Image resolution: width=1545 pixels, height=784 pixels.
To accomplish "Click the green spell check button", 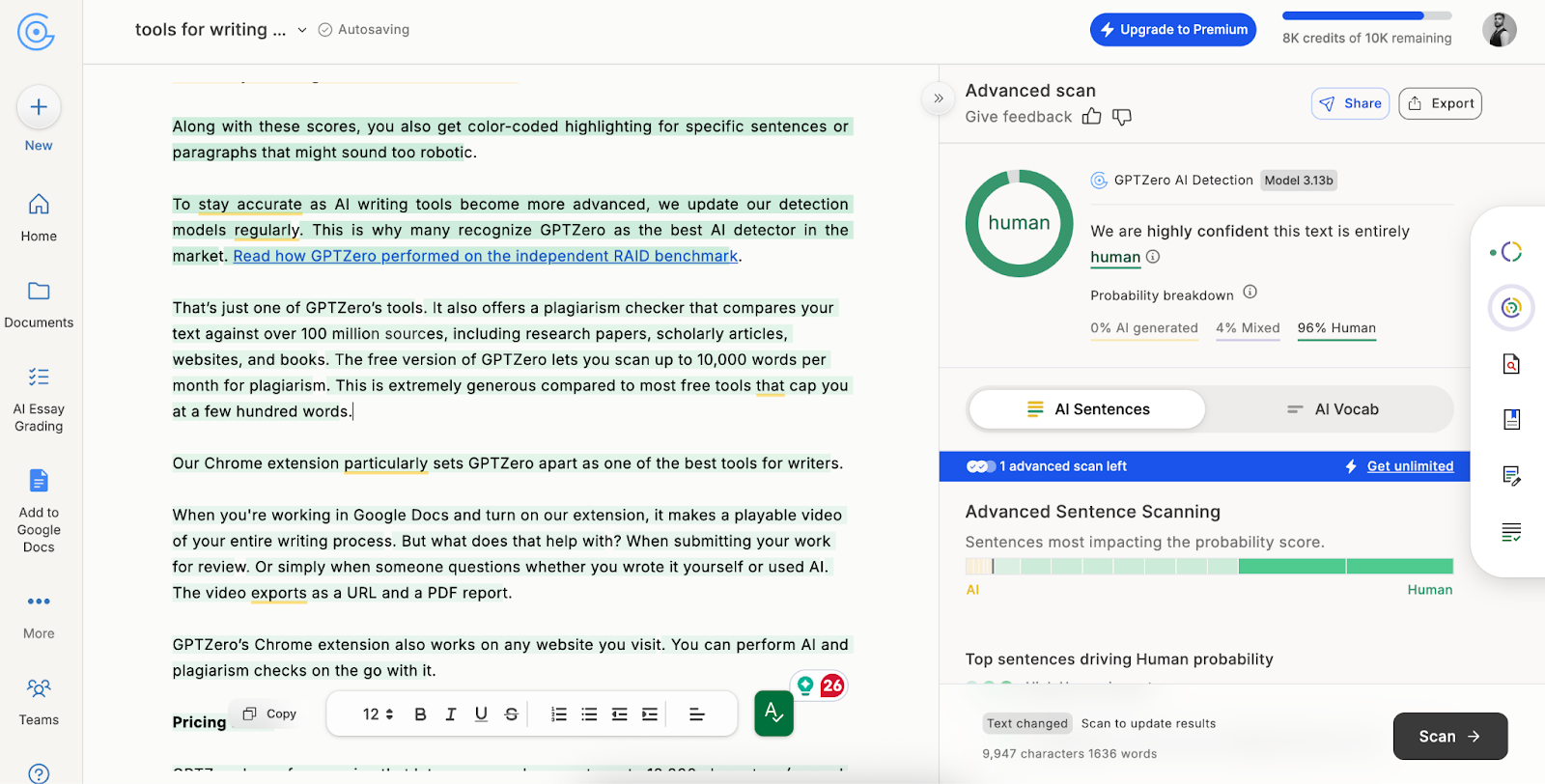I will [773, 714].
